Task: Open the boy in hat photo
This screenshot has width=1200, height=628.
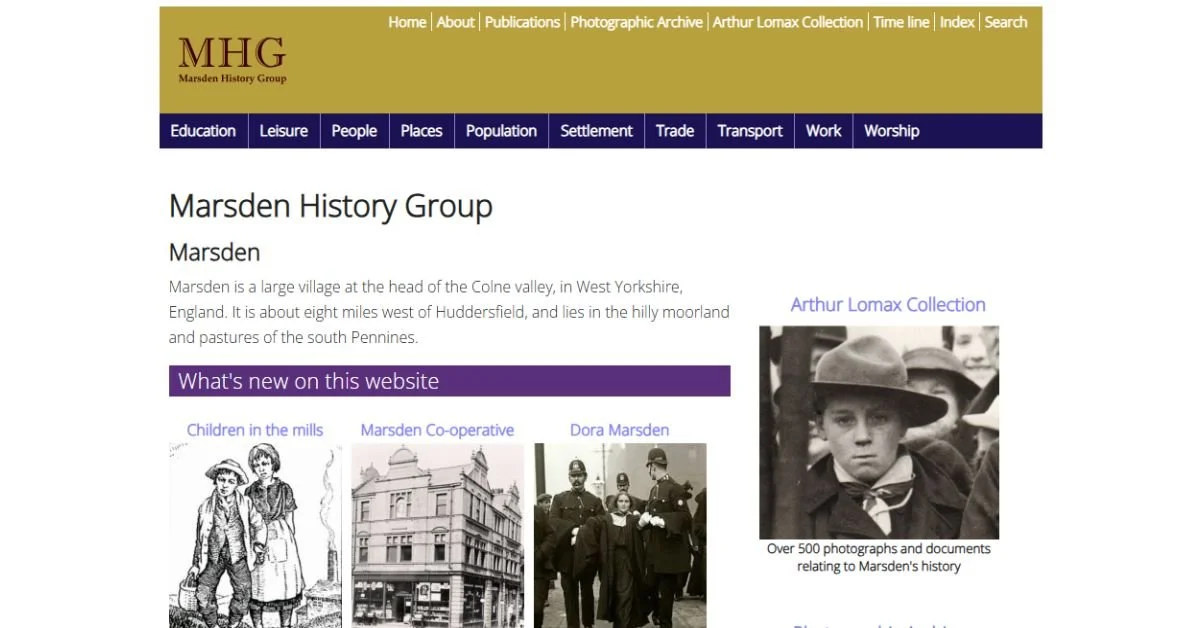Action: [879, 432]
